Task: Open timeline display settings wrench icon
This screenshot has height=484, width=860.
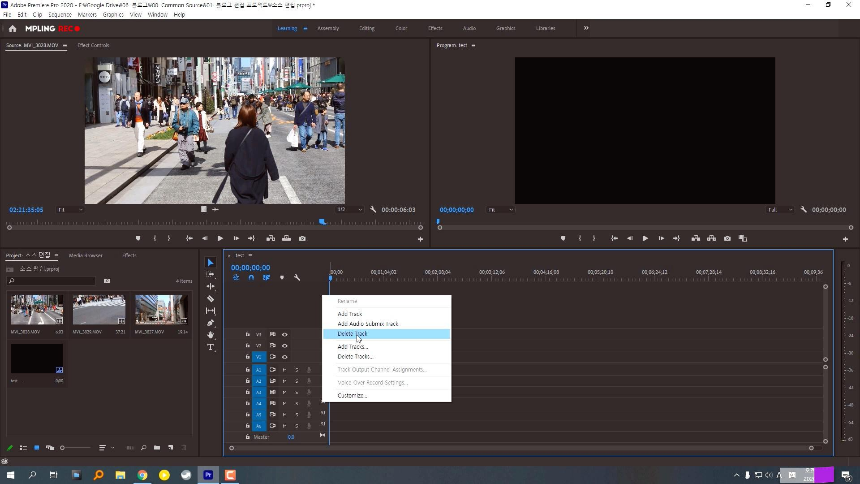Action: point(297,277)
